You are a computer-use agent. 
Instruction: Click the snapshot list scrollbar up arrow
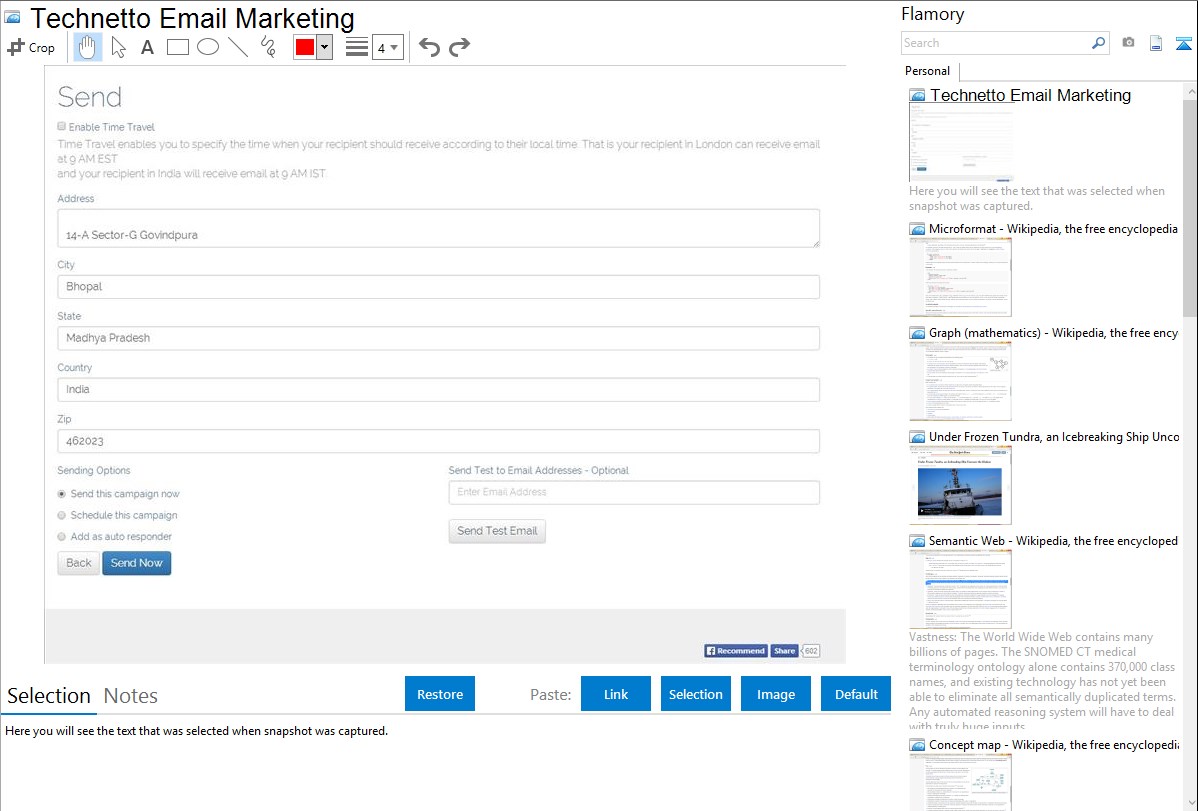pos(1190,91)
